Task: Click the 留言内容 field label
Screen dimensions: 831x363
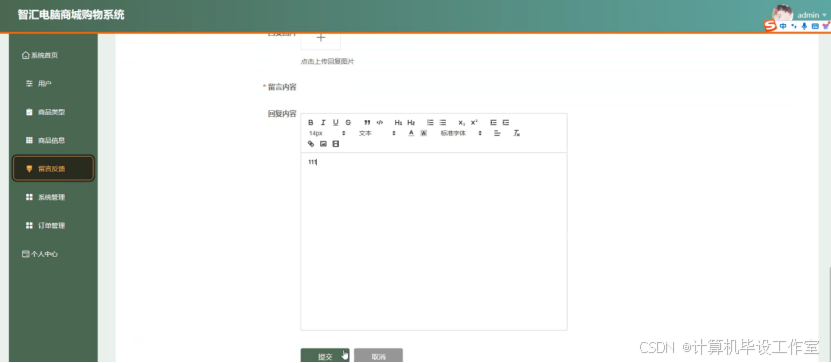Action: tap(282, 87)
